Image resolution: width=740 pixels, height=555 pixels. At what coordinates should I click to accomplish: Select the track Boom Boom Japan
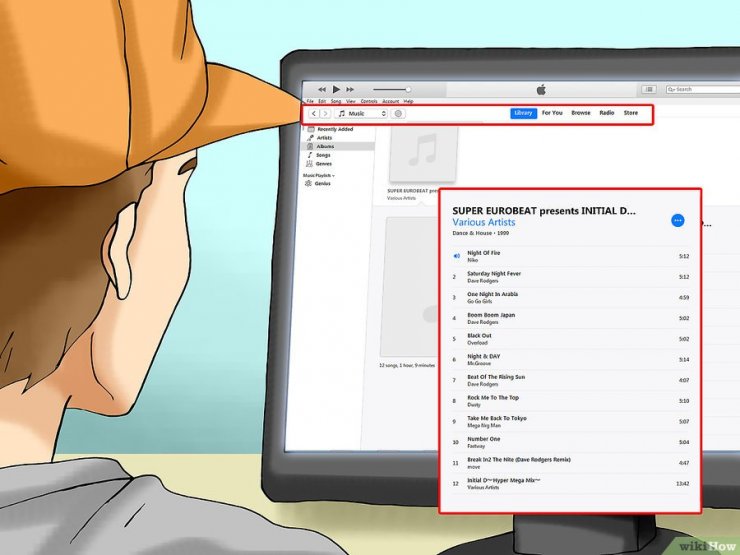[571, 319]
